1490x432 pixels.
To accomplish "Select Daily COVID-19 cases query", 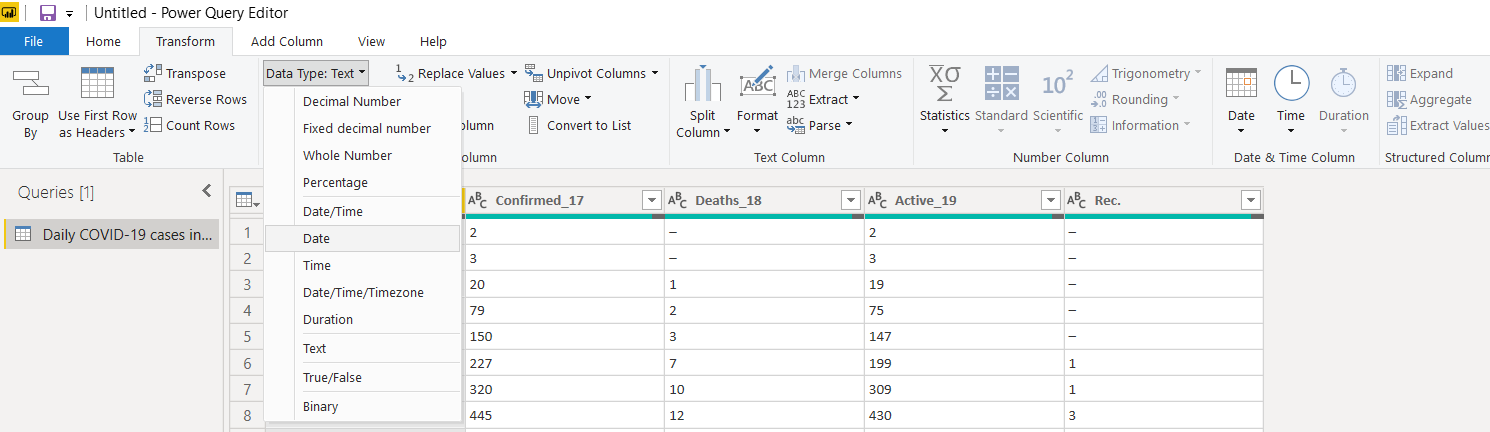I will [112, 234].
